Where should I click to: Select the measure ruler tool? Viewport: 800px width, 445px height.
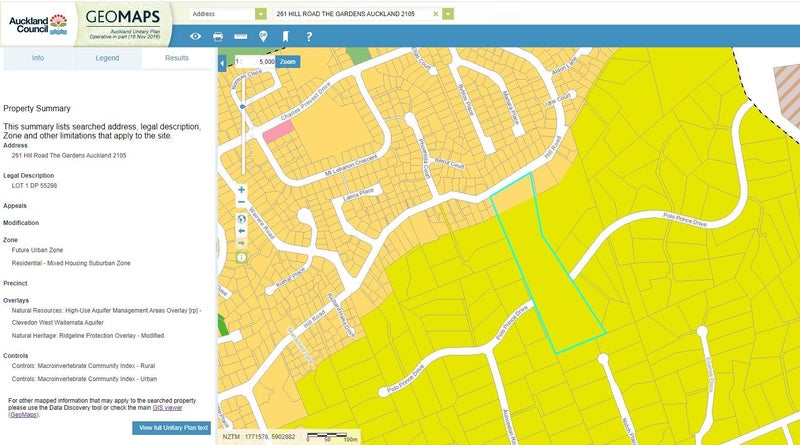(241, 37)
